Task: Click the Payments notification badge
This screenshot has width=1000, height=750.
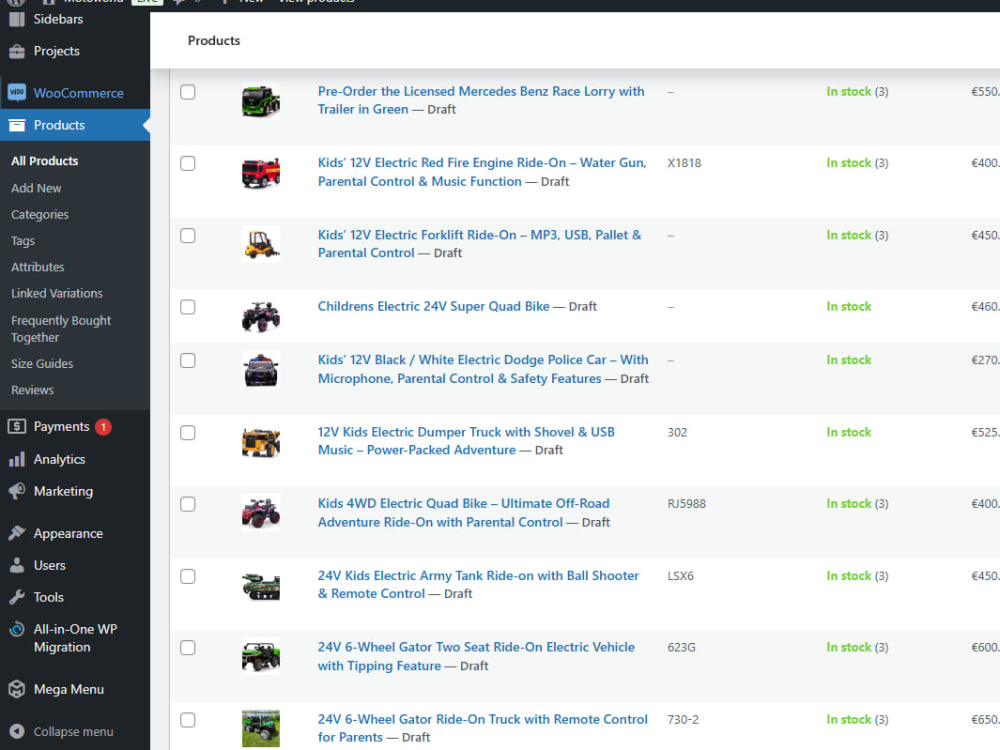Action: pyautogui.click(x=103, y=427)
